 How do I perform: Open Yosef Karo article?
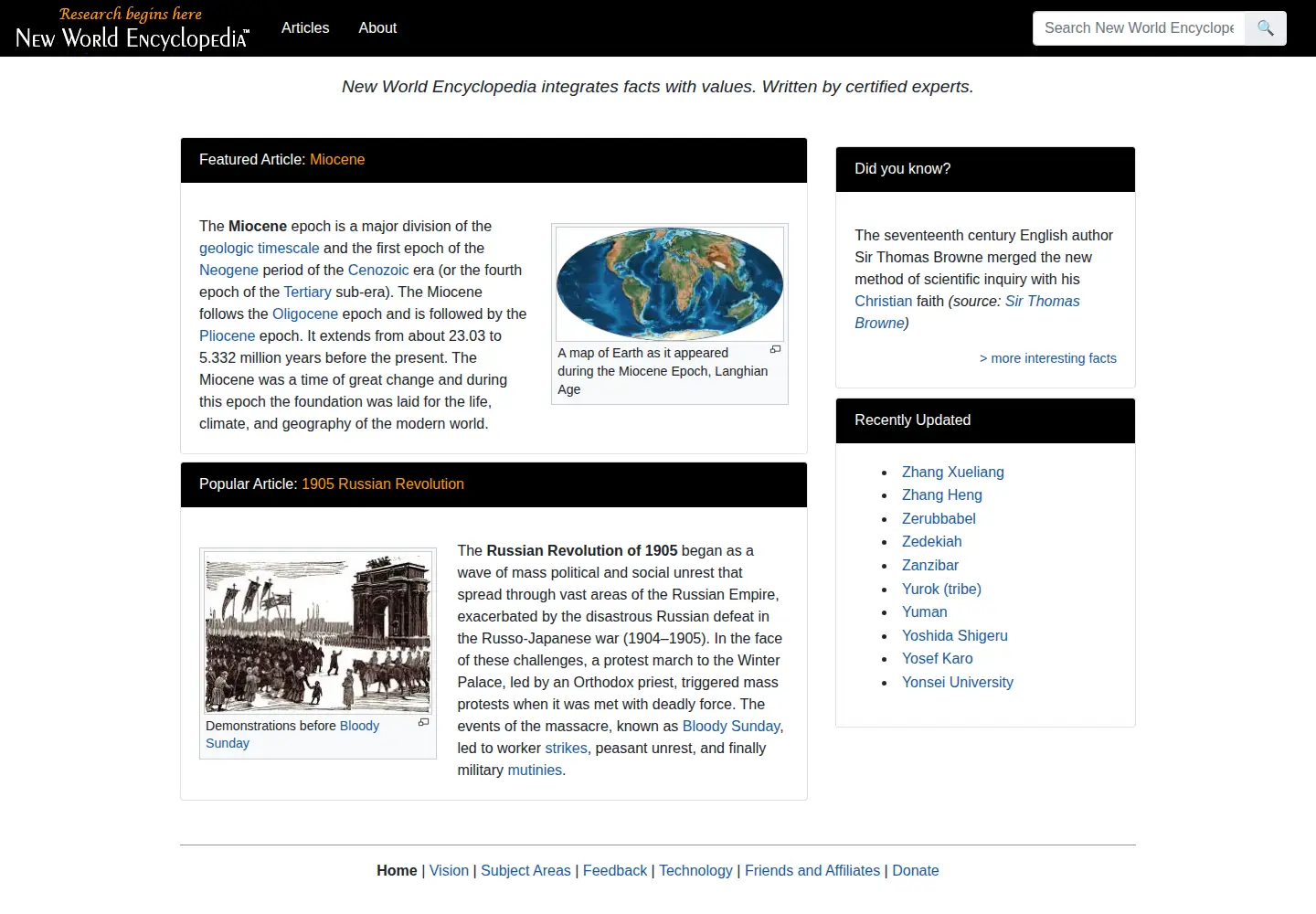tap(938, 659)
